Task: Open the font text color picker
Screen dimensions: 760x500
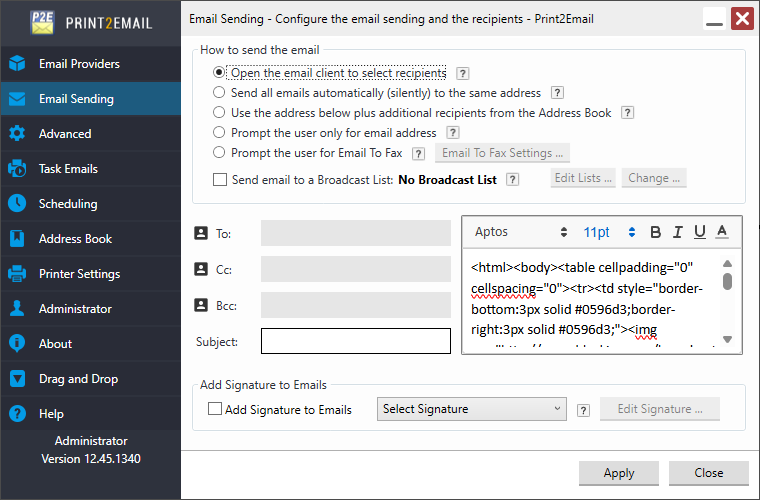Action: [722, 232]
